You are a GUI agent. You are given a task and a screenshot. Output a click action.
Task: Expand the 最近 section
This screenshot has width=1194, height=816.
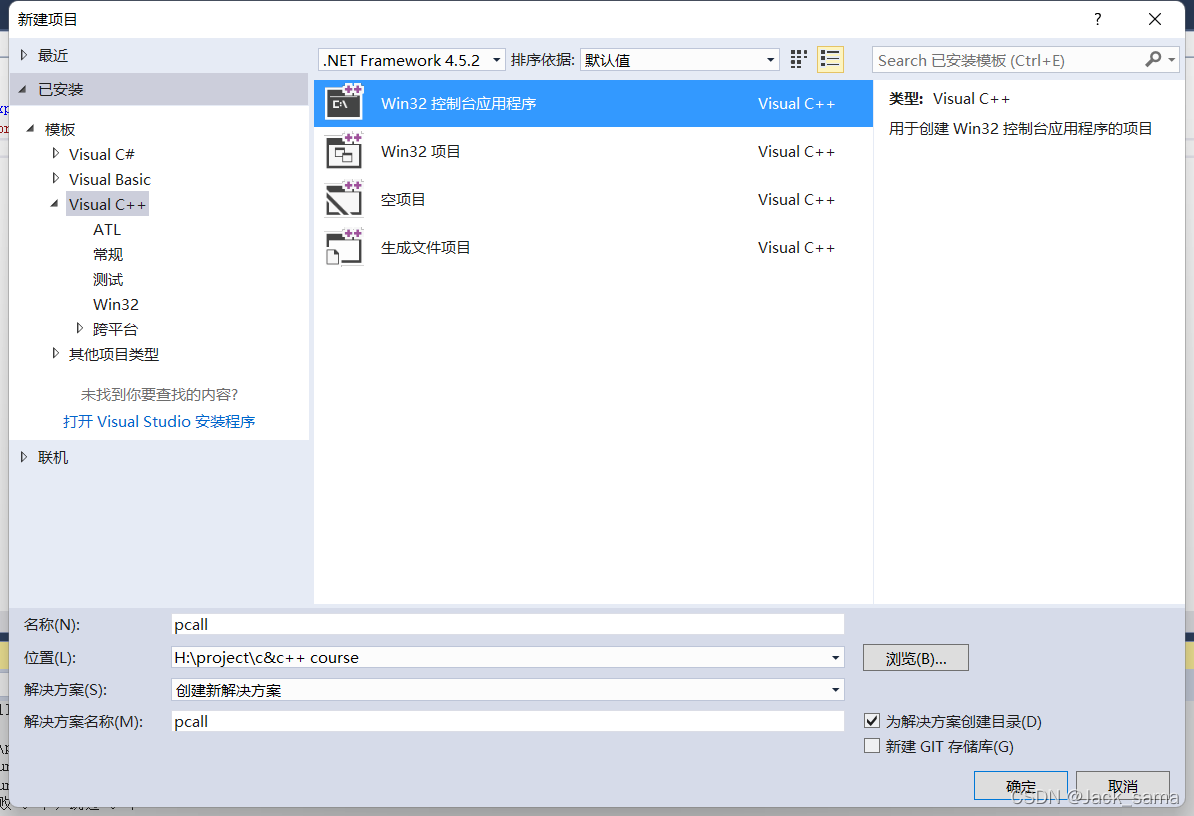click(24, 55)
